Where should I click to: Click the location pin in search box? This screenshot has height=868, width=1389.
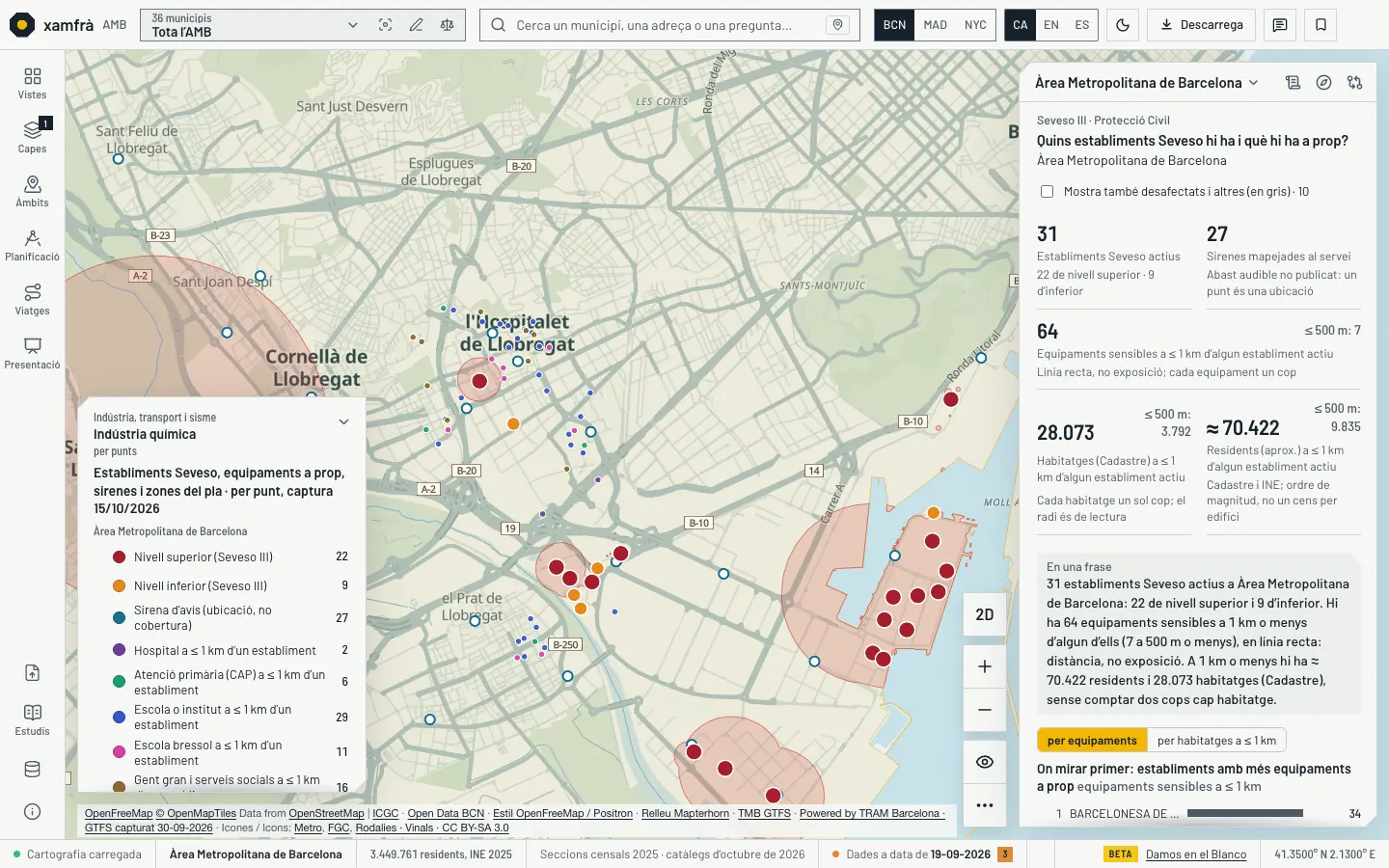tap(838, 25)
